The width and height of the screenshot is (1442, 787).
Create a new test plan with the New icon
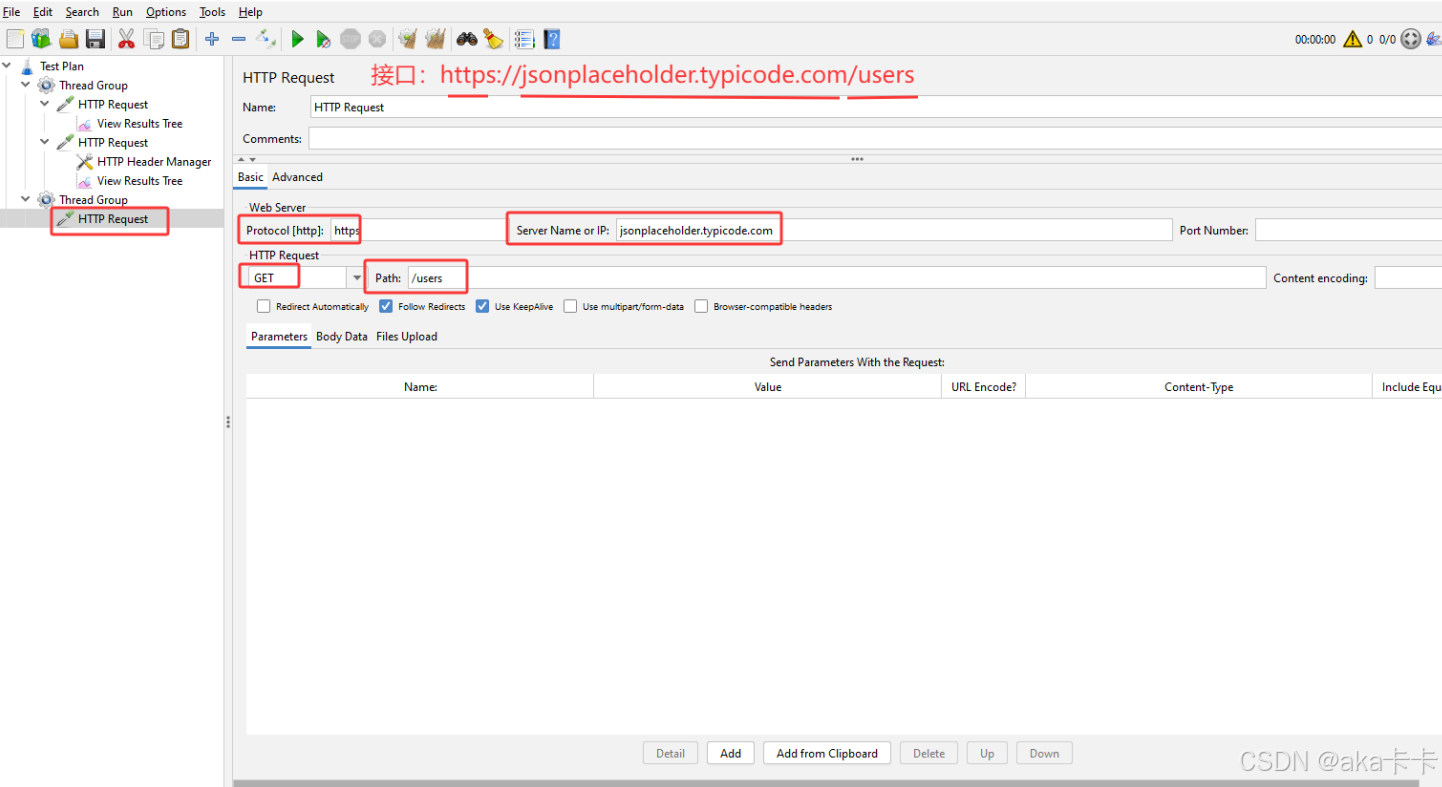click(x=15, y=39)
